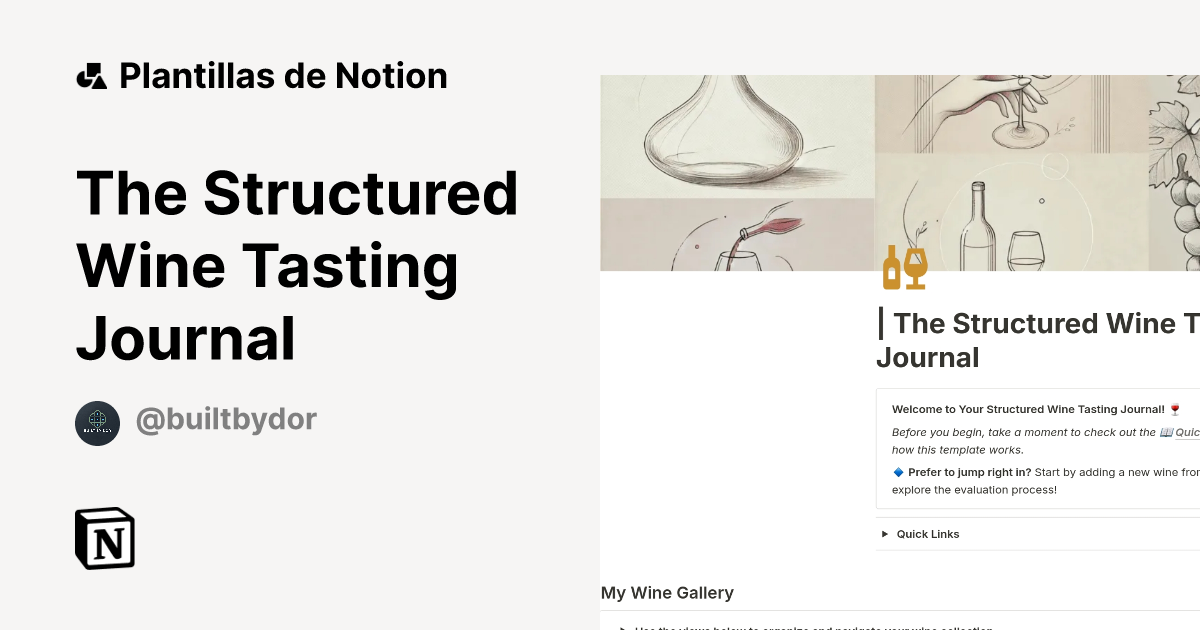Collapse the Quick Links disclosure triangle

(884, 534)
